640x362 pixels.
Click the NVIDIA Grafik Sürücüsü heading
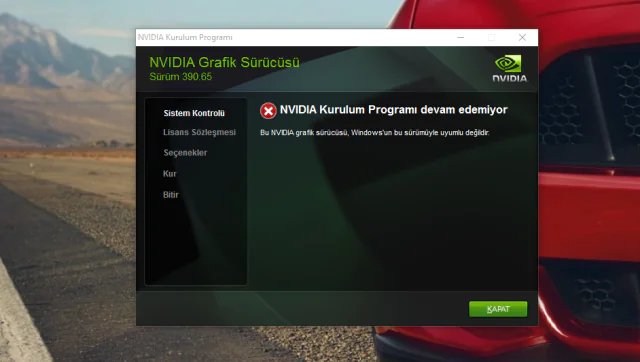[224, 62]
